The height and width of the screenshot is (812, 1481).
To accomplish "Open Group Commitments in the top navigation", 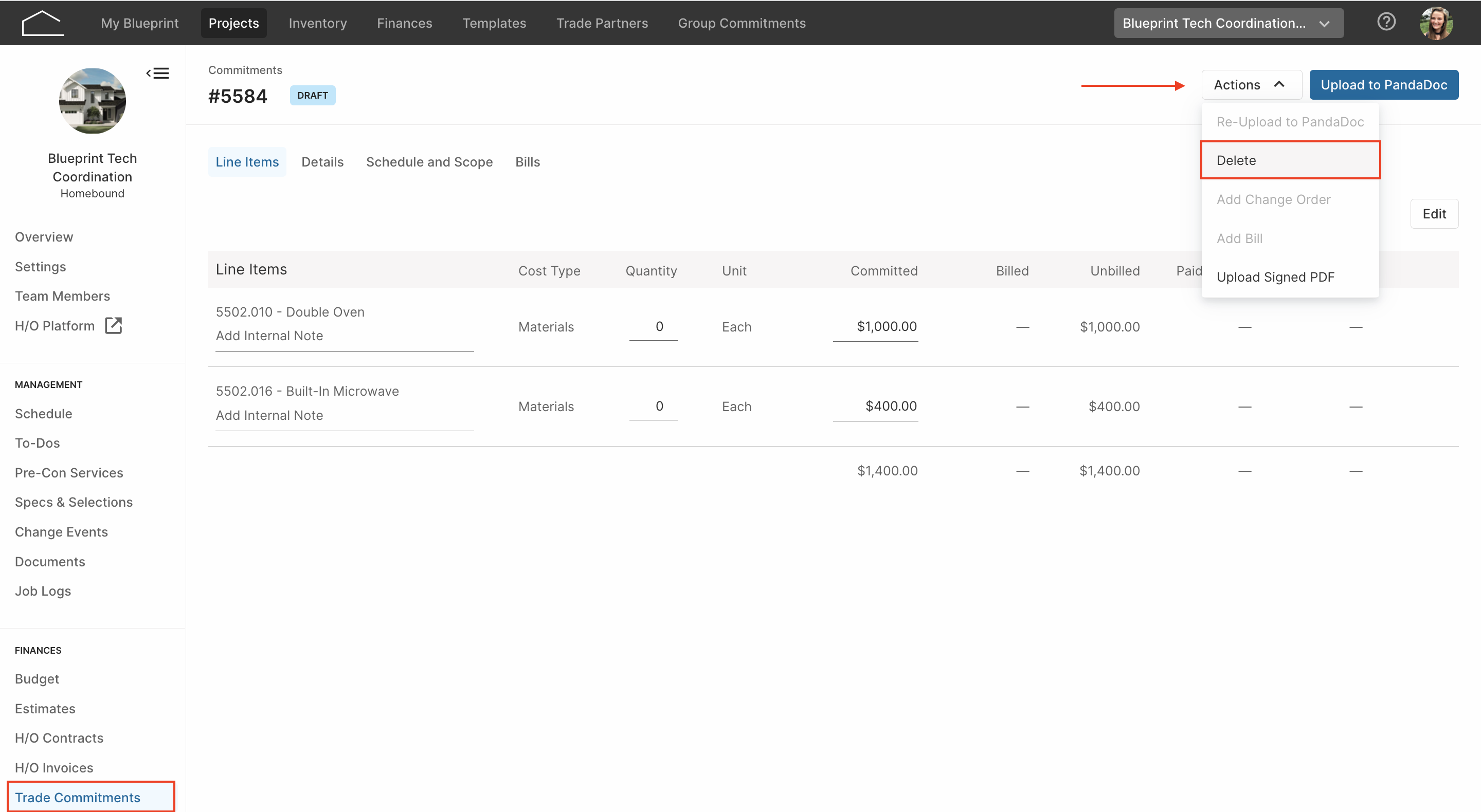I will (x=741, y=23).
